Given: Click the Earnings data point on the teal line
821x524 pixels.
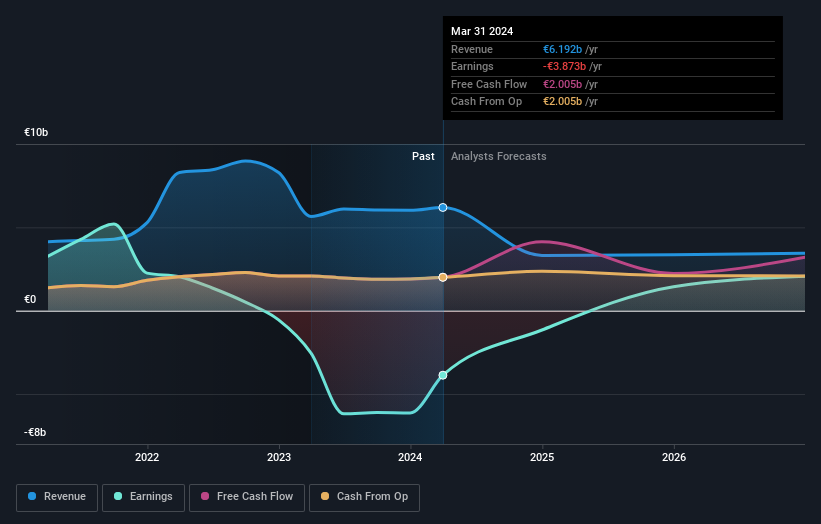Looking at the screenshot, I should (x=443, y=375).
